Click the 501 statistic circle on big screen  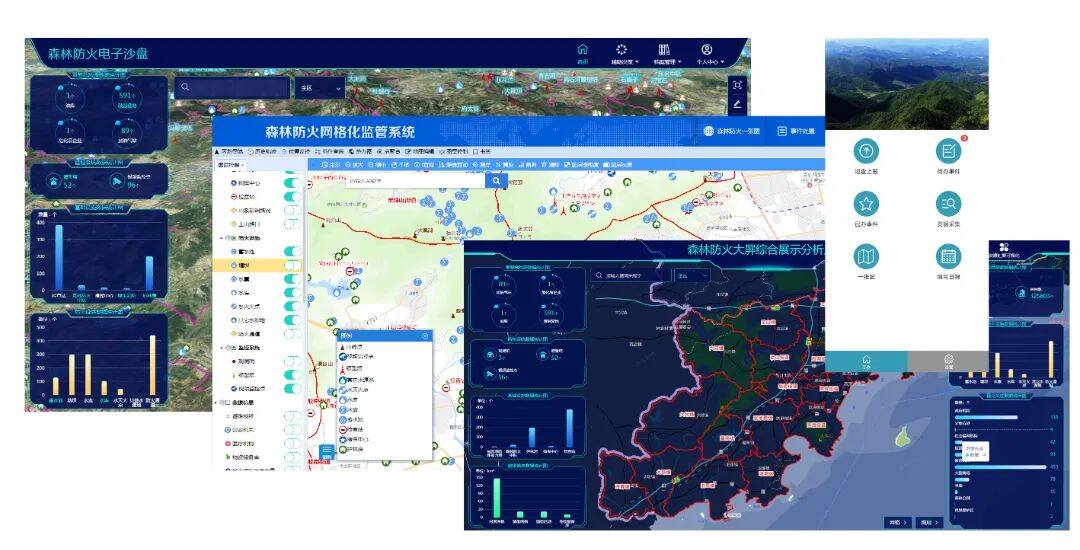[x=550, y=314]
